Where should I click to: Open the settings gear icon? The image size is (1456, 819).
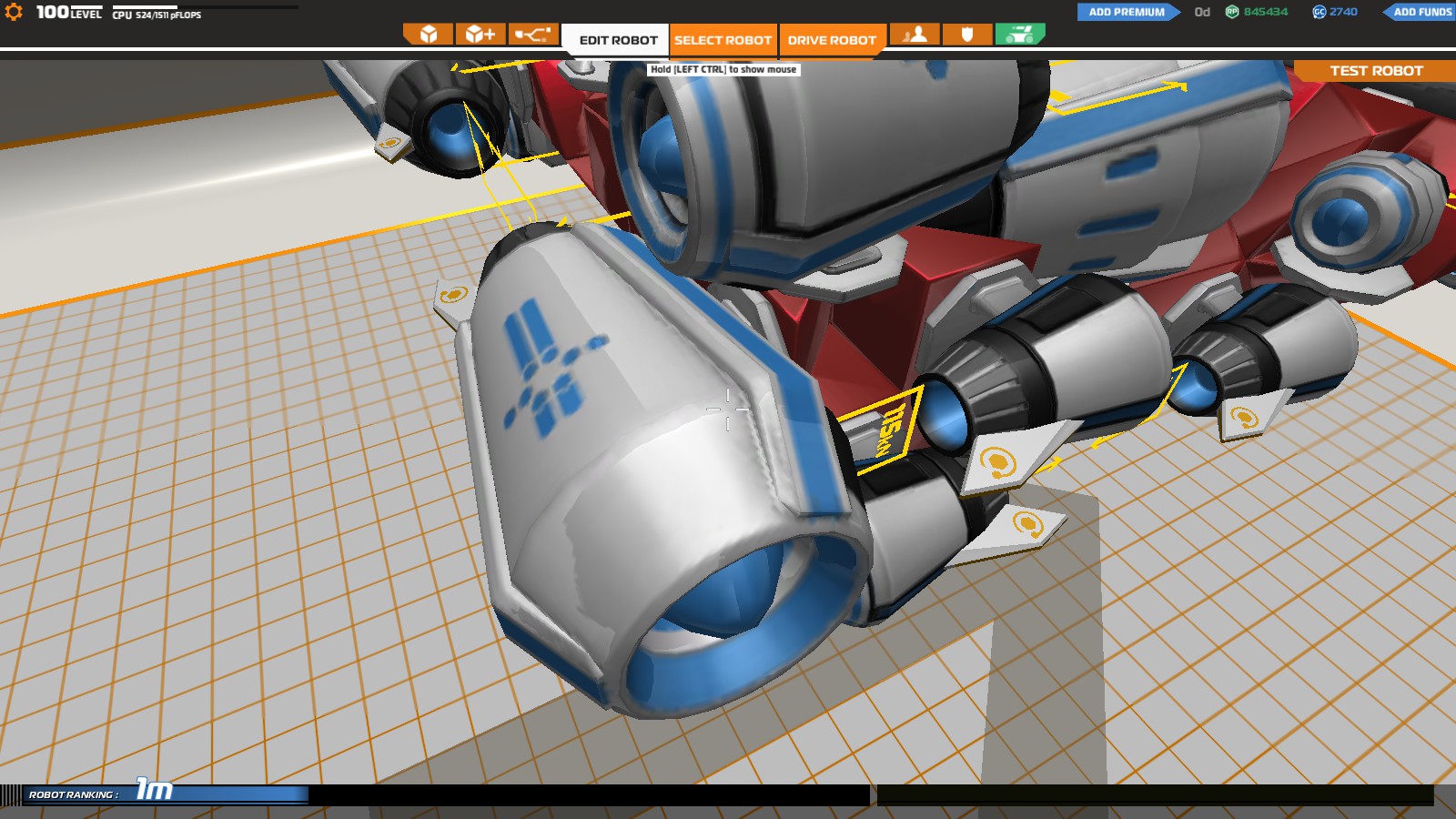coord(14,12)
